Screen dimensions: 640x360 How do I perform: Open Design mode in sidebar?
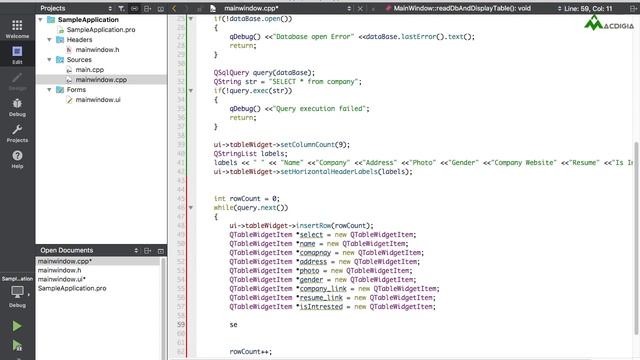17,81
